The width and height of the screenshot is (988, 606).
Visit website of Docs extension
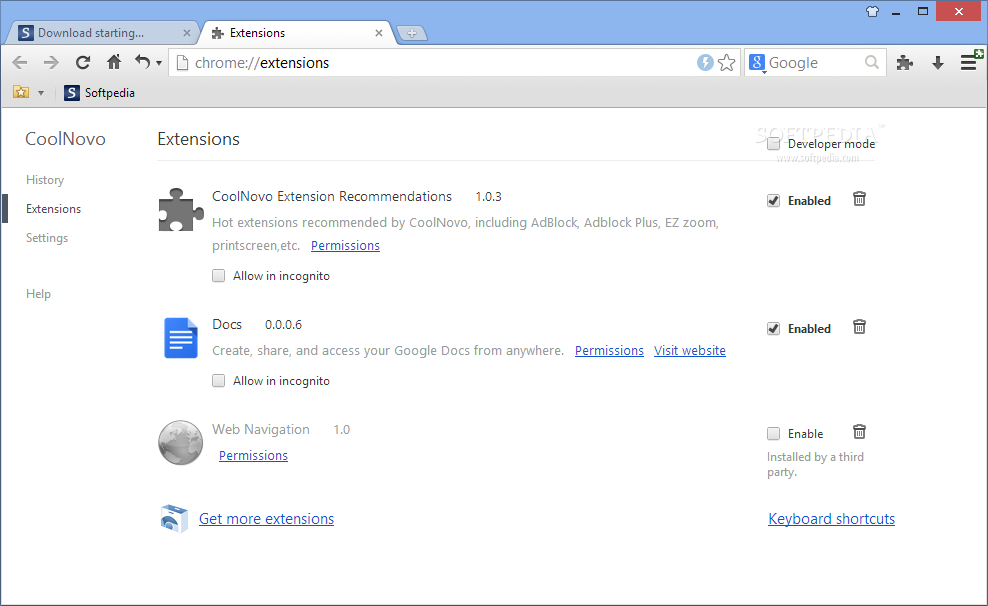coord(689,351)
